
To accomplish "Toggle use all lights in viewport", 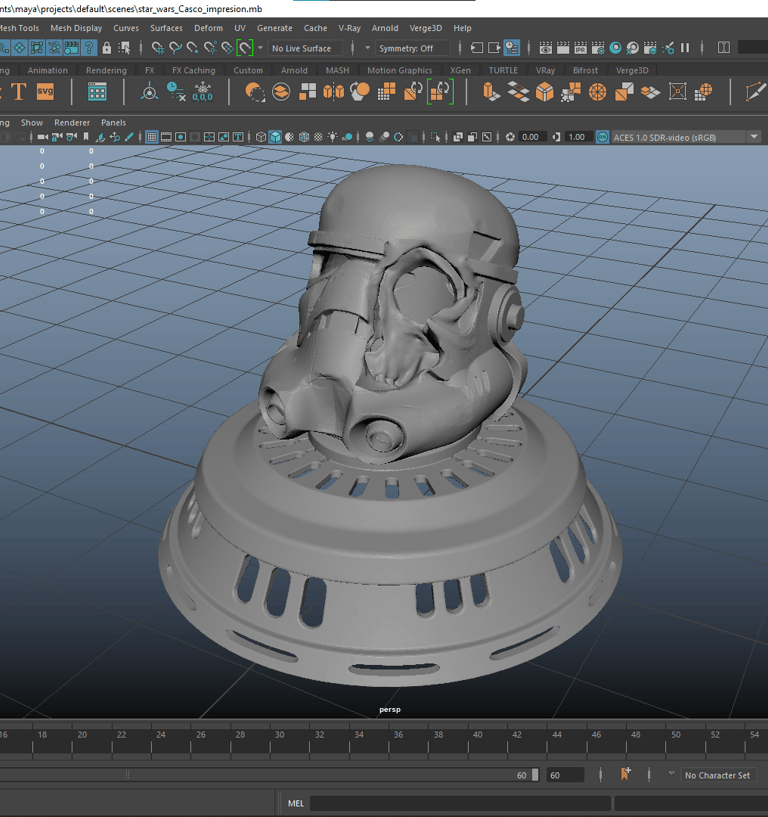I will coord(332,137).
